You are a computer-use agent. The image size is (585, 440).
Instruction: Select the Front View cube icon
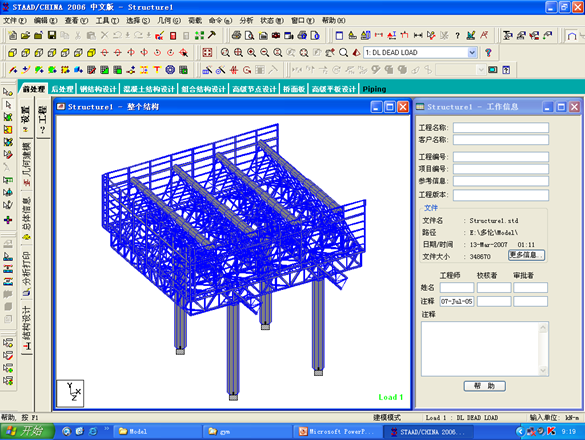click(x=12, y=53)
